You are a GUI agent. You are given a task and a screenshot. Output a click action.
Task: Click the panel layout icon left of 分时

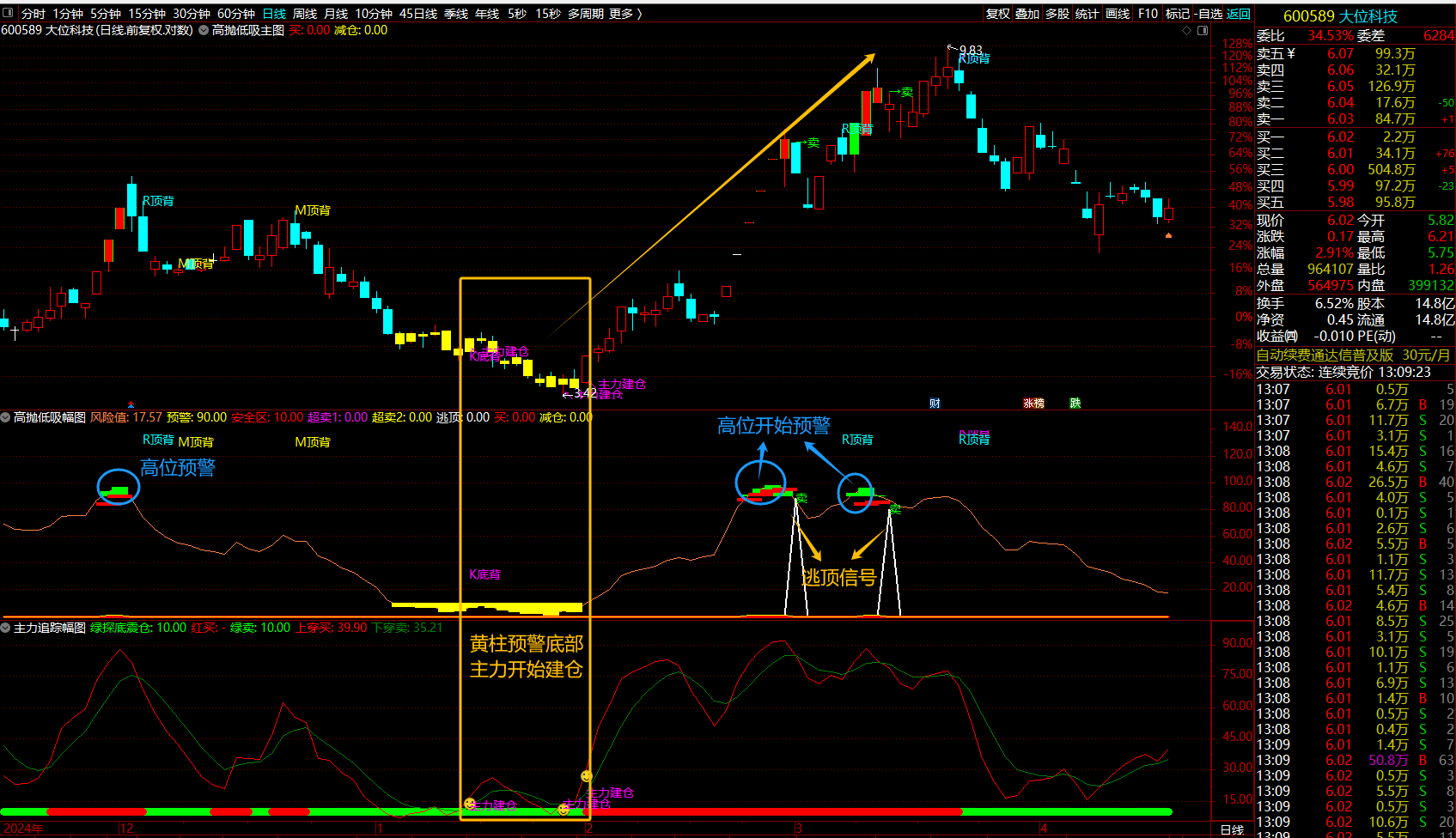coord(8,13)
